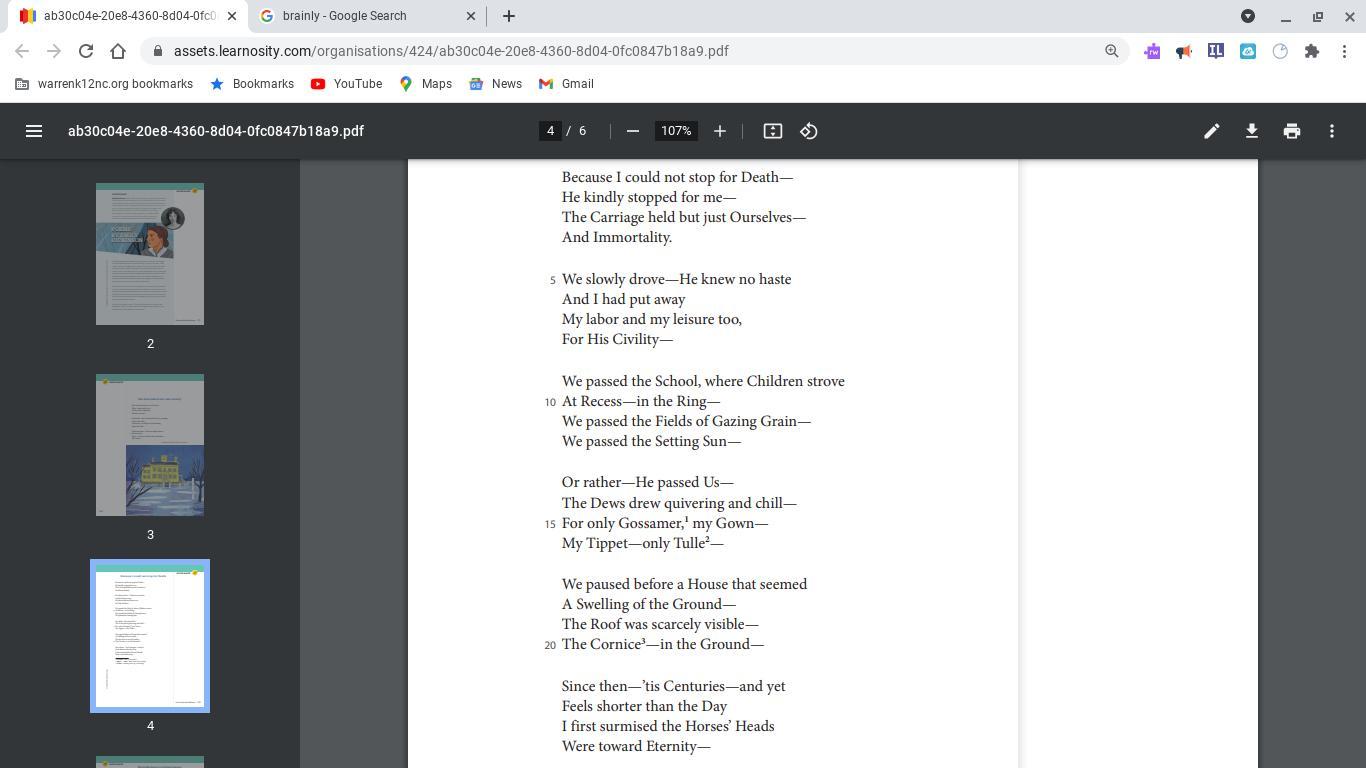This screenshot has width=1366, height=768.
Task: Go back to previous page in browser
Action: (22, 51)
